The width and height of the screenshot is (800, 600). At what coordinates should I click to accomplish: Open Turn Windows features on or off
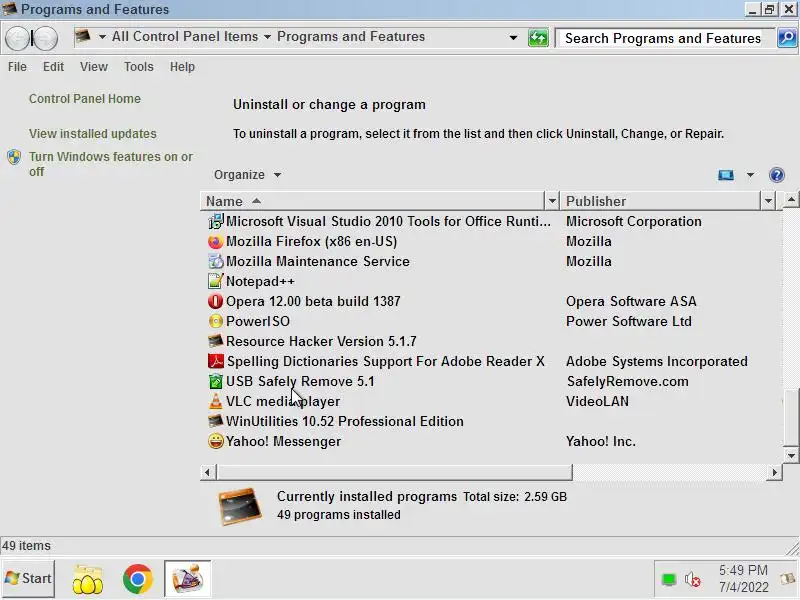(111, 164)
